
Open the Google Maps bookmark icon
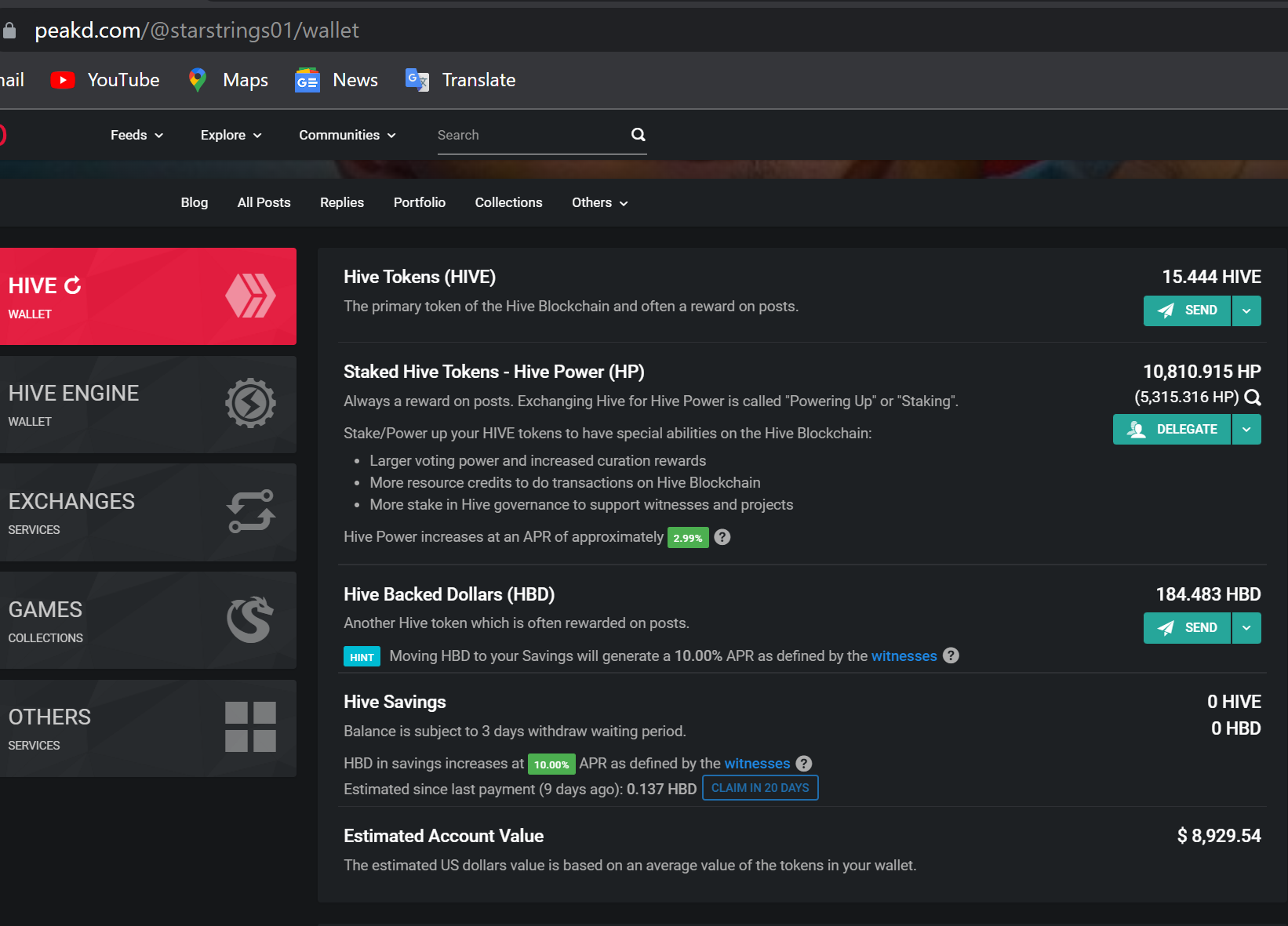point(198,80)
